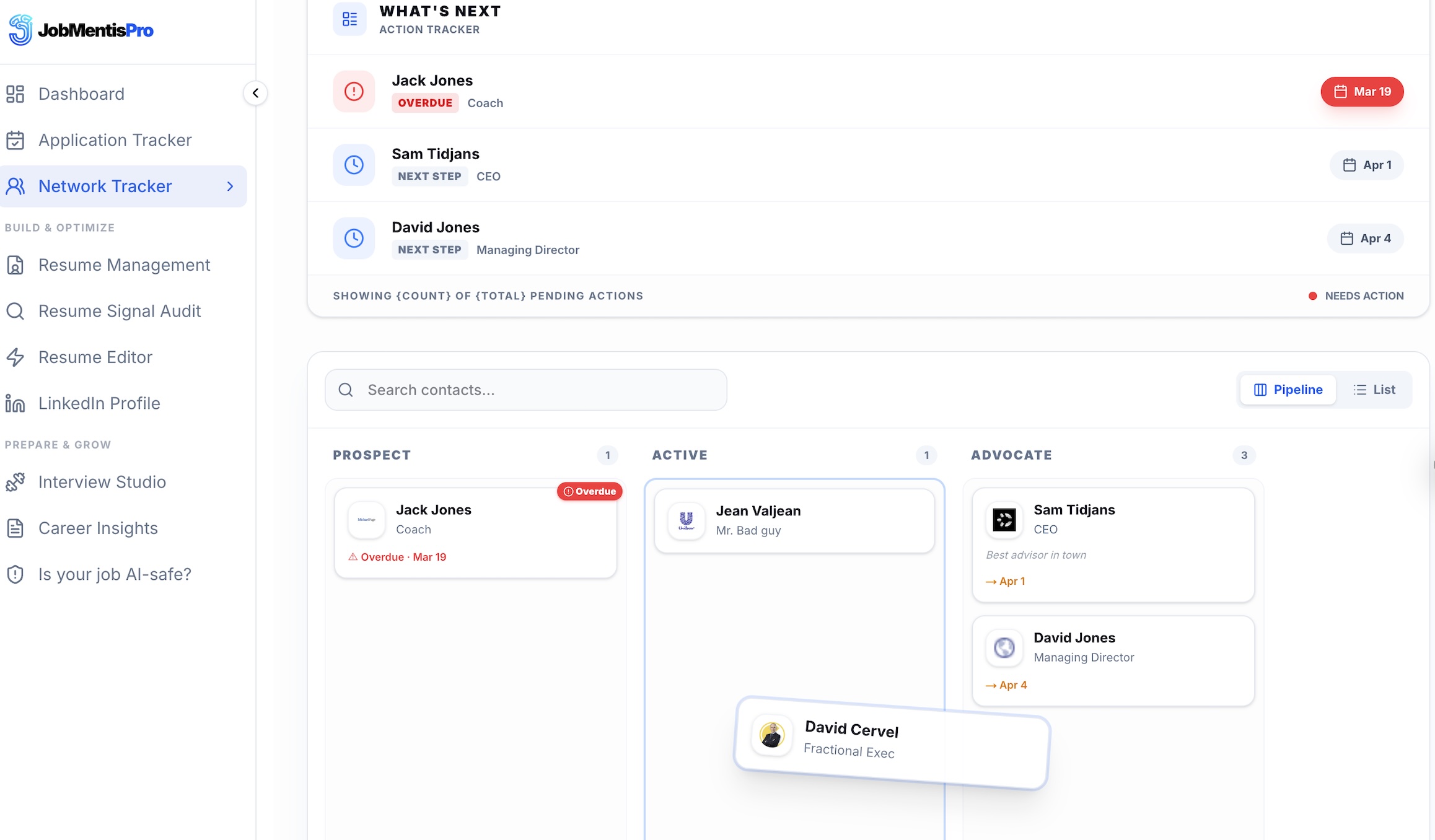Viewport: 1435px width, 840px height.
Task: Click the Interview Studio icon
Action: coord(15,482)
